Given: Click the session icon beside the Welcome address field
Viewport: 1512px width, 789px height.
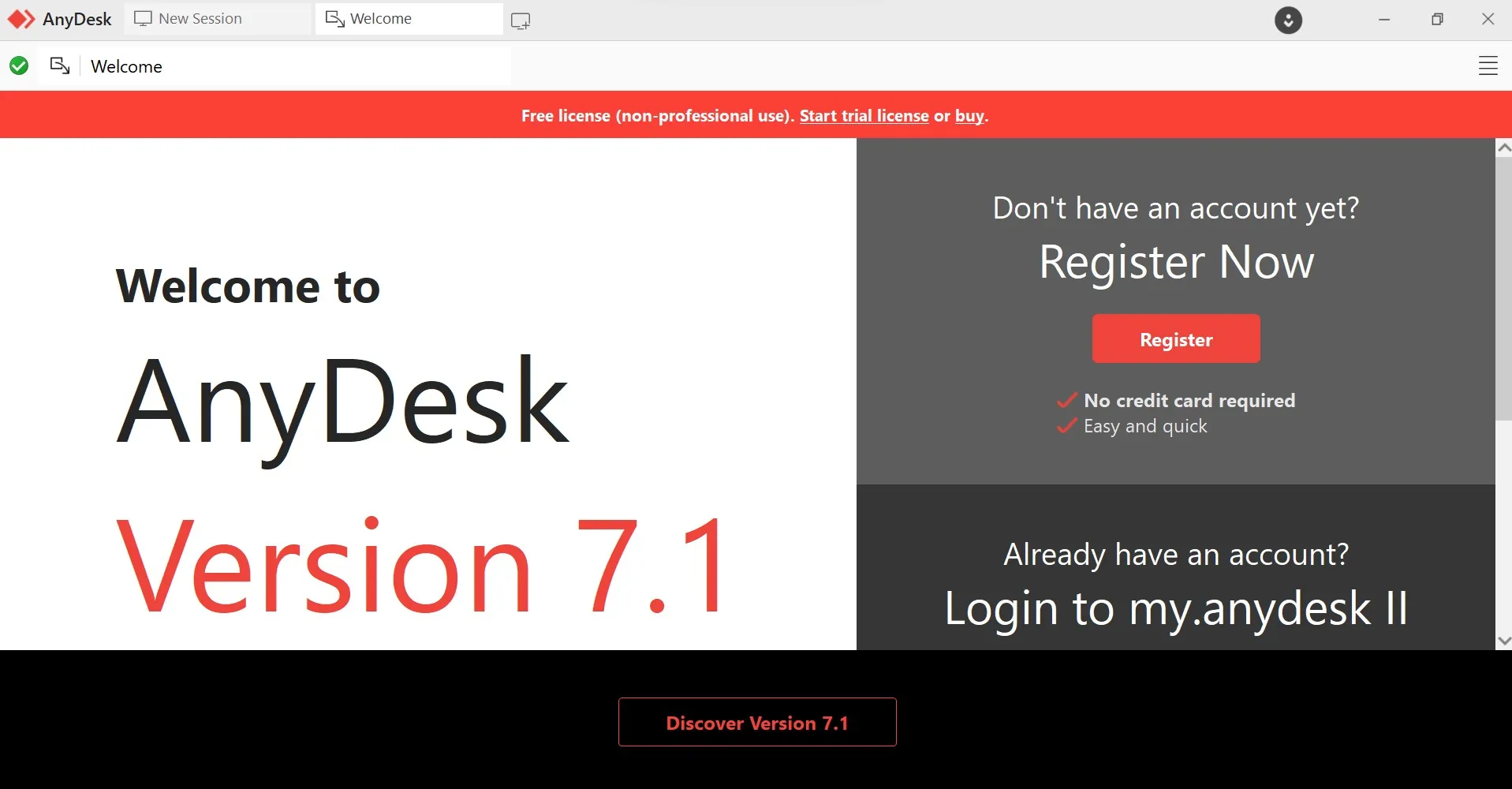Looking at the screenshot, I should [x=60, y=66].
